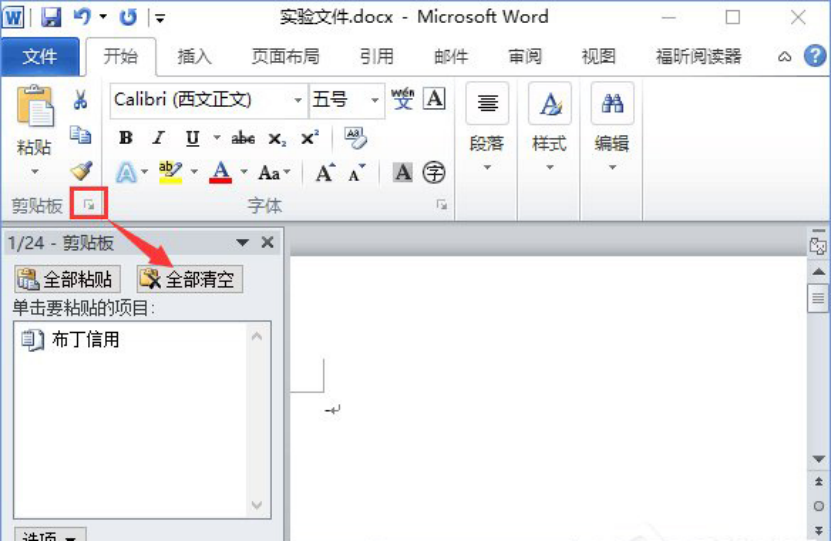Open the font size dropdown
831x541 pixels.
click(x=375, y=100)
